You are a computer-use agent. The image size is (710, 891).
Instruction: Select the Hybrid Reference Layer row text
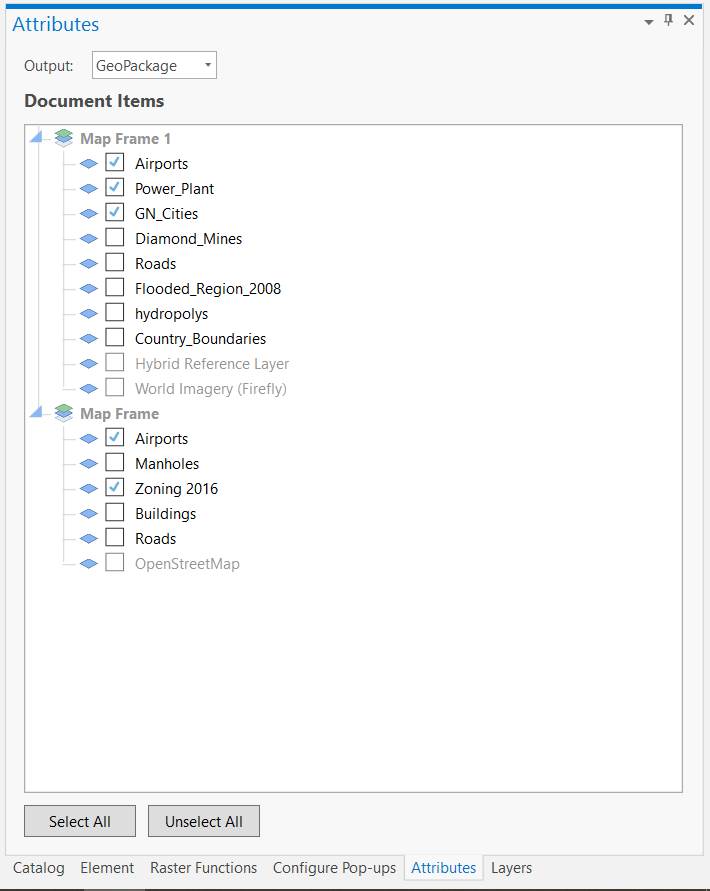(x=212, y=364)
